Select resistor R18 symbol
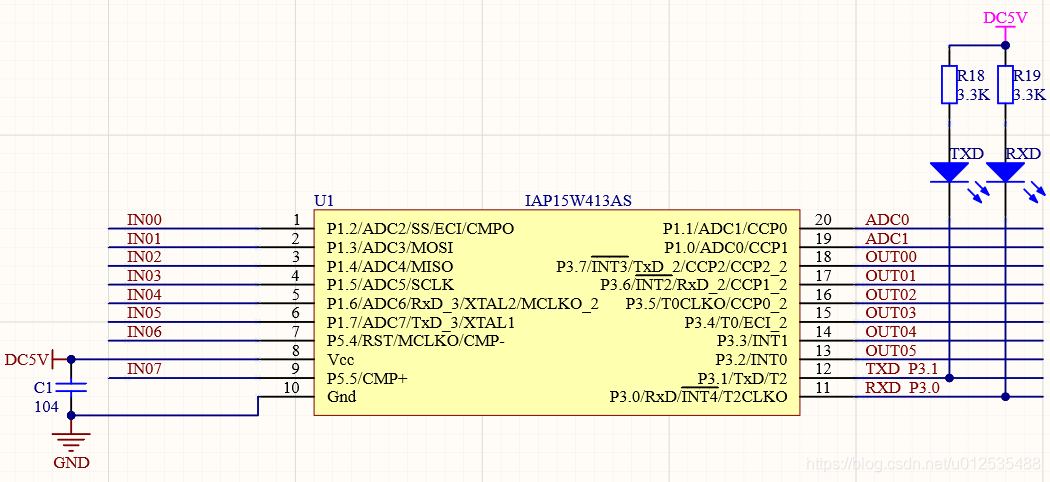The image size is (1050, 482). [x=950, y=85]
